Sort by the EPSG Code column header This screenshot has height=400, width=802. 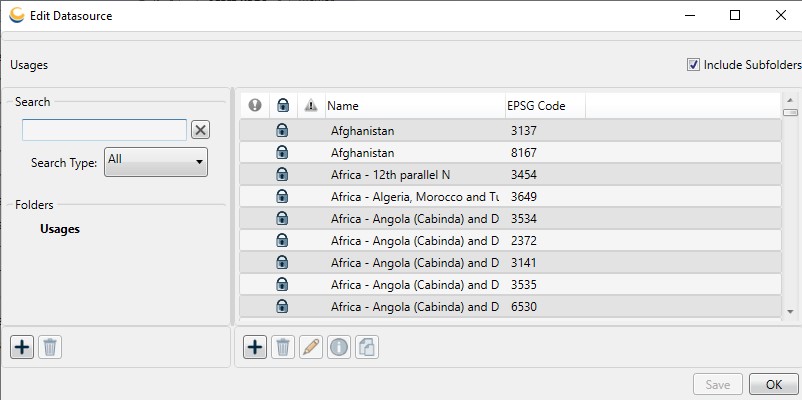543,106
